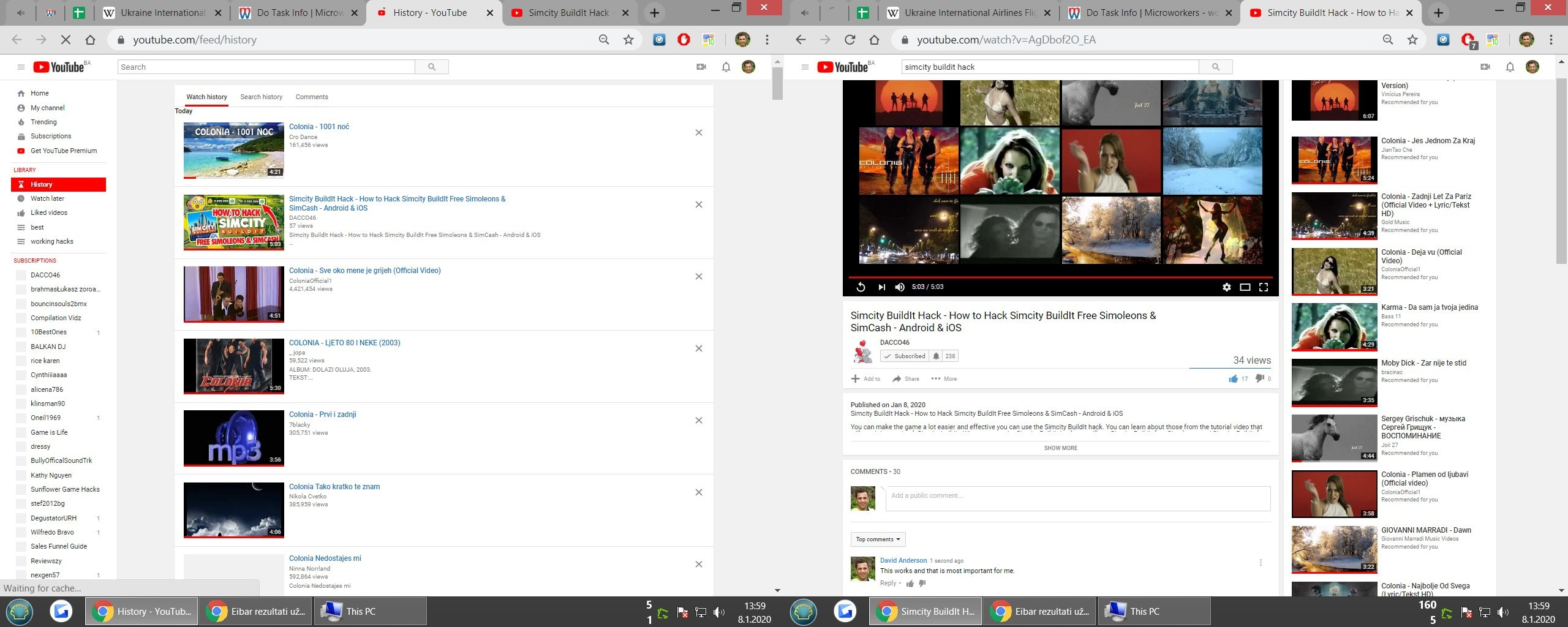Remove Colonia - Prvi i zadnji from history
This screenshot has height=627, width=1568.
coord(699,421)
